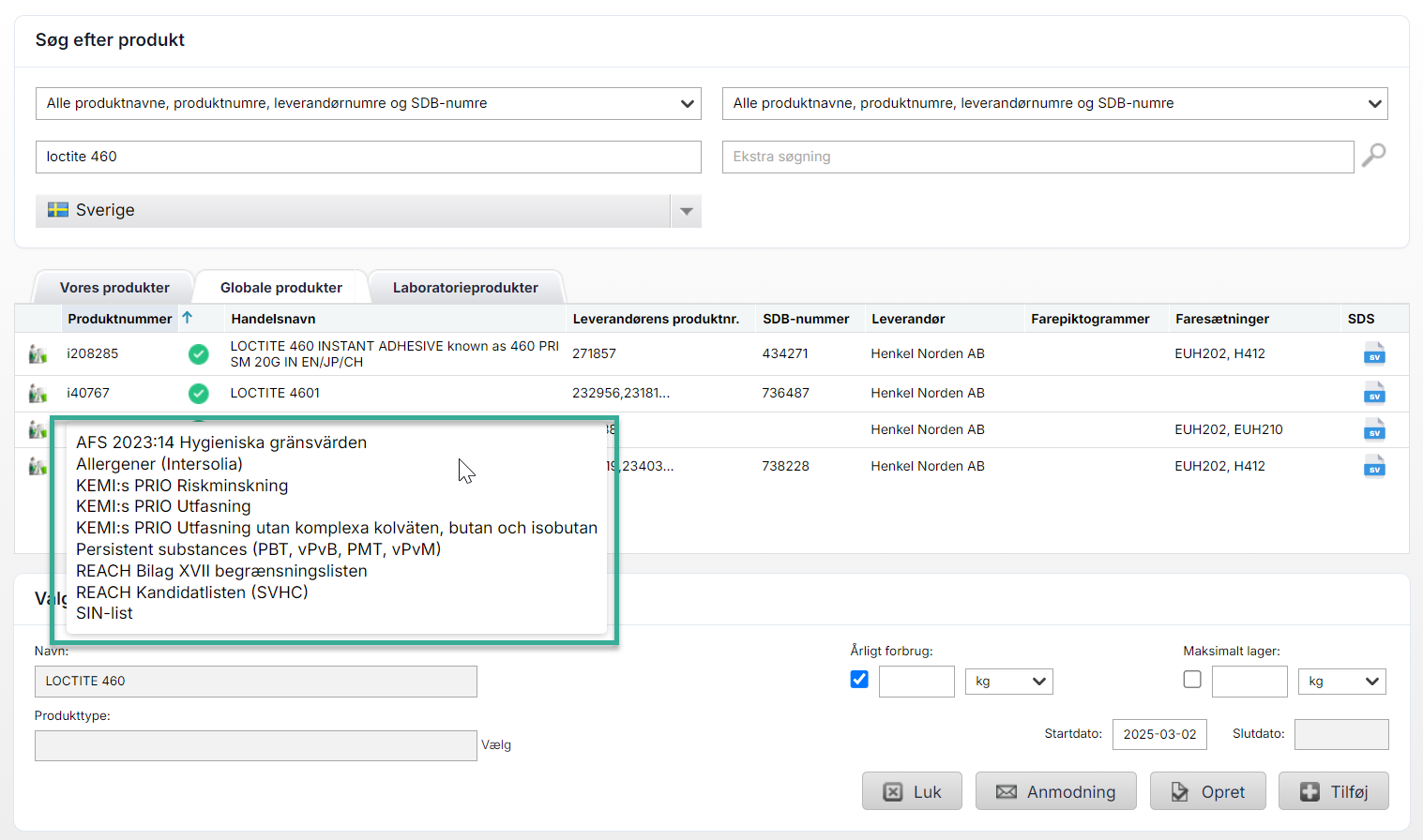Click the Vælg link for Produkttype
Image resolution: width=1423 pixels, height=840 pixels.
click(x=496, y=745)
